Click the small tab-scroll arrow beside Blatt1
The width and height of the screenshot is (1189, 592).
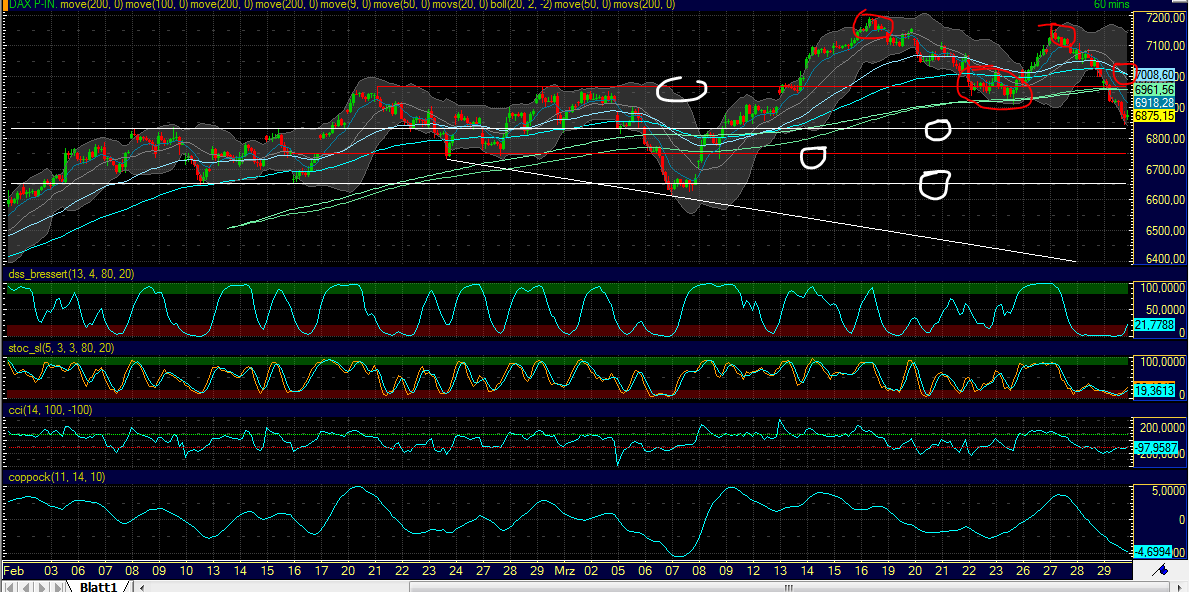pos(142,586)
